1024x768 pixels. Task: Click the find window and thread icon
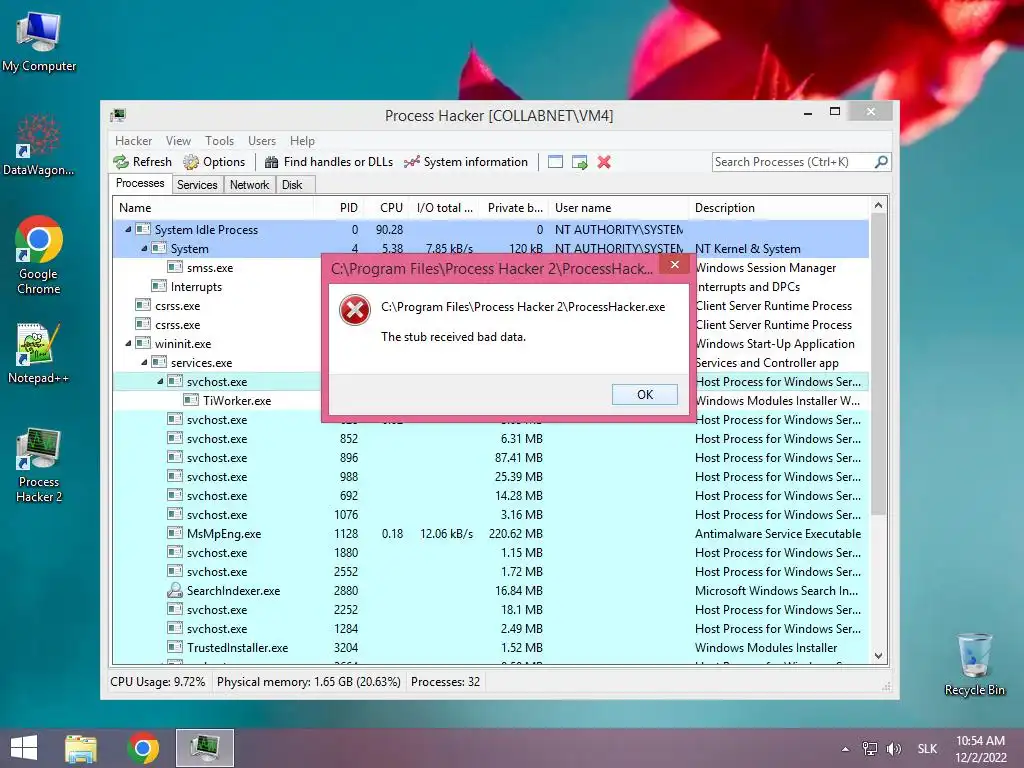coord(579,162)
